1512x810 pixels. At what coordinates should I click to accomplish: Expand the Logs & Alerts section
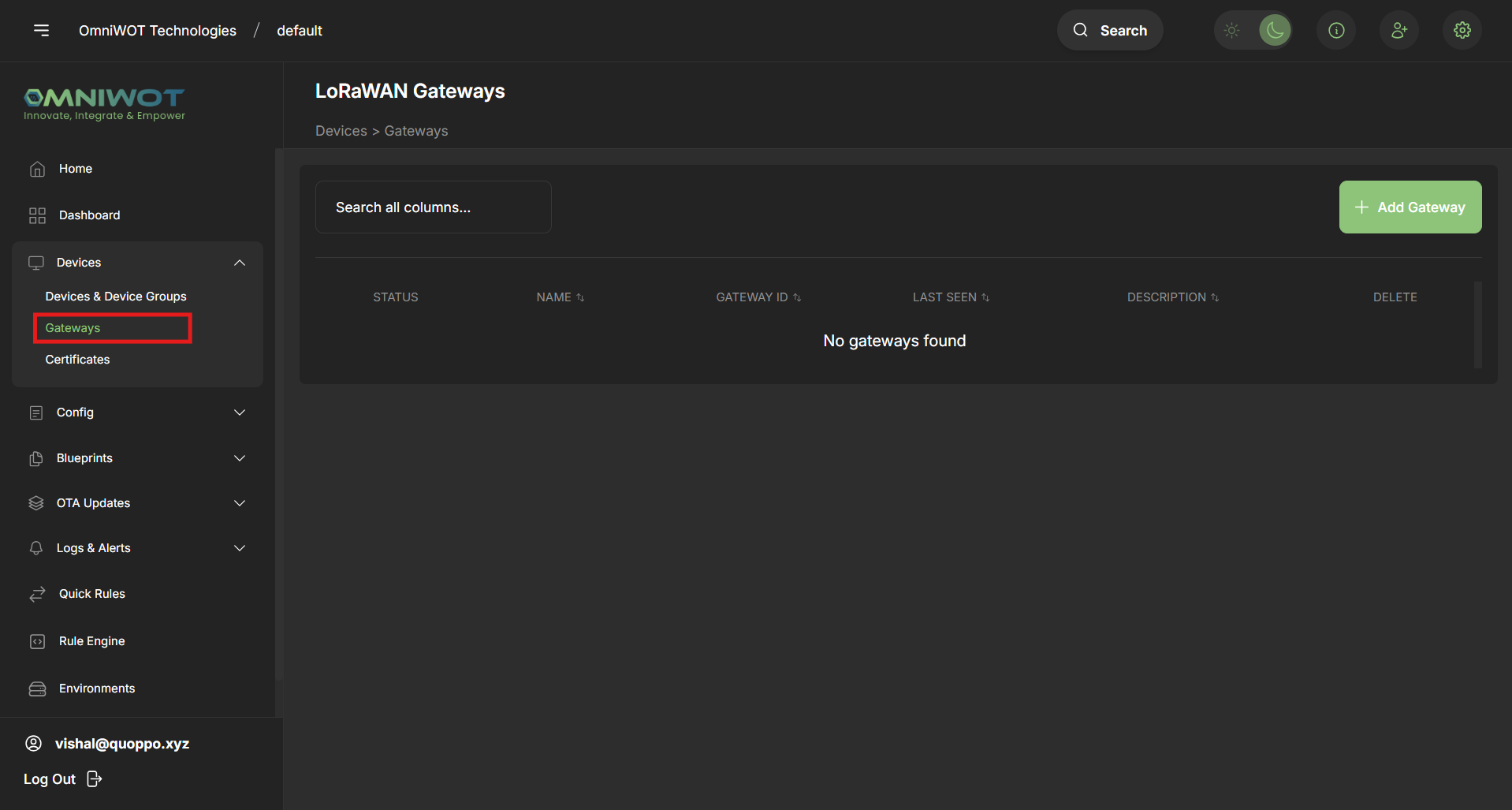(x=239, y=548)
